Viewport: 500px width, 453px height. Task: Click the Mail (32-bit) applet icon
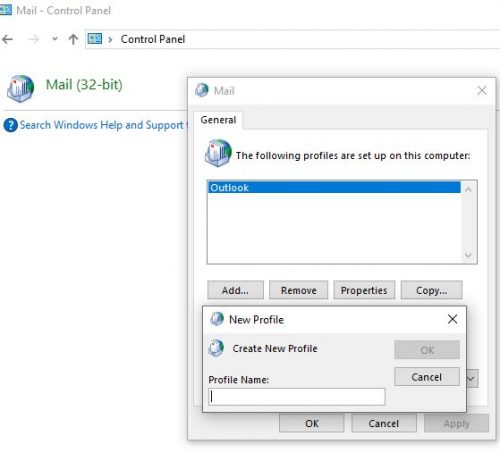pyautogui.click(x=20, y=88)
